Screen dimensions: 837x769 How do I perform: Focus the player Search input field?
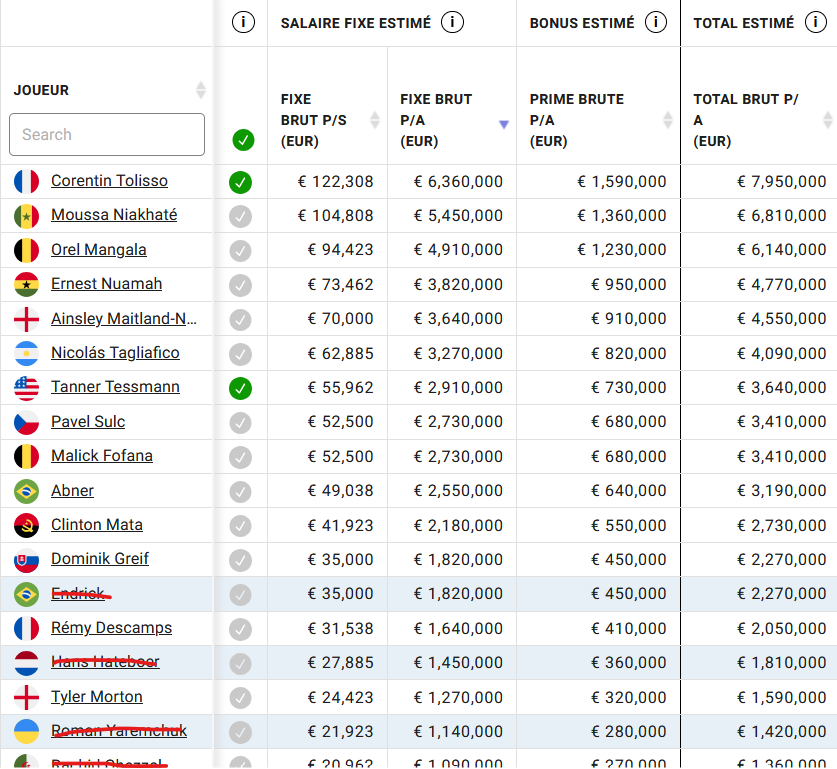pos(107,134)
